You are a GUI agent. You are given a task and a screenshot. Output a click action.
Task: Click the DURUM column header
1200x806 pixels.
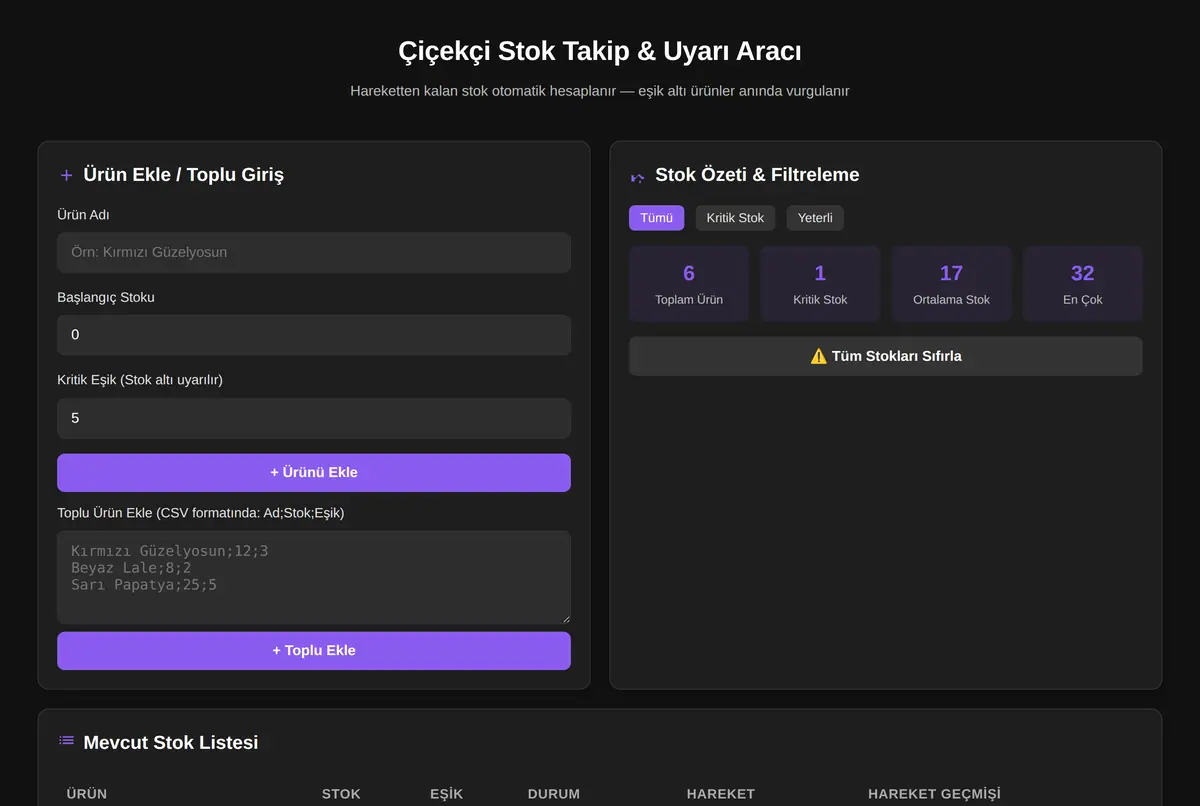point(554,794)
